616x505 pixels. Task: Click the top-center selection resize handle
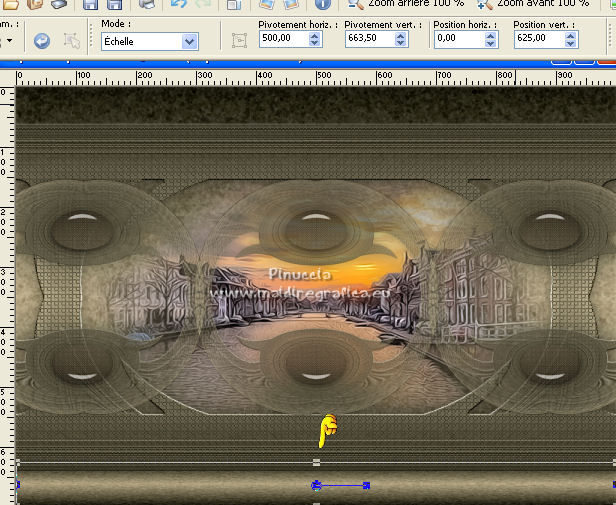pyautogui.click(x=317, y=462)
